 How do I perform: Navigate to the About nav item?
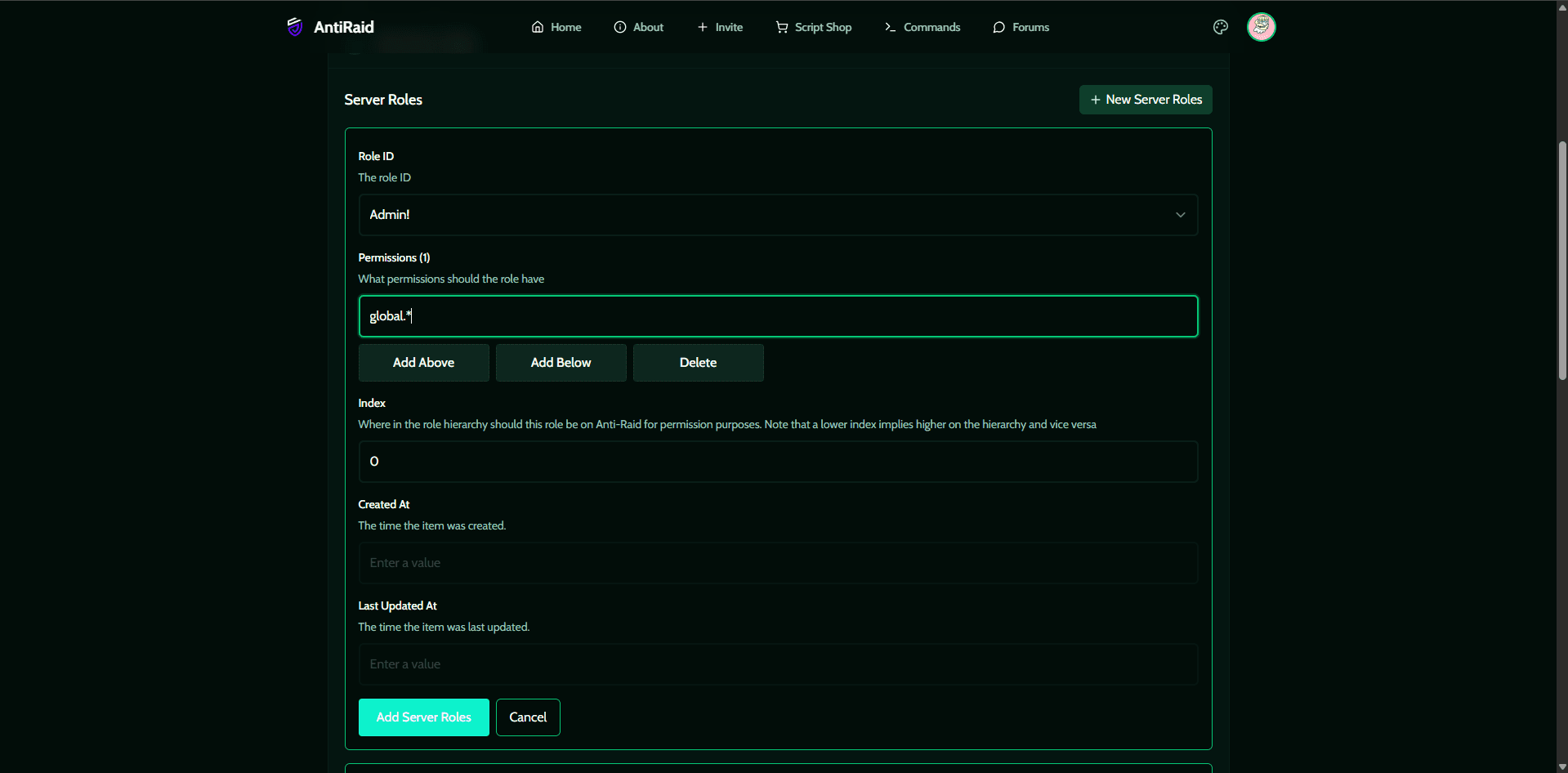[647, 27]
